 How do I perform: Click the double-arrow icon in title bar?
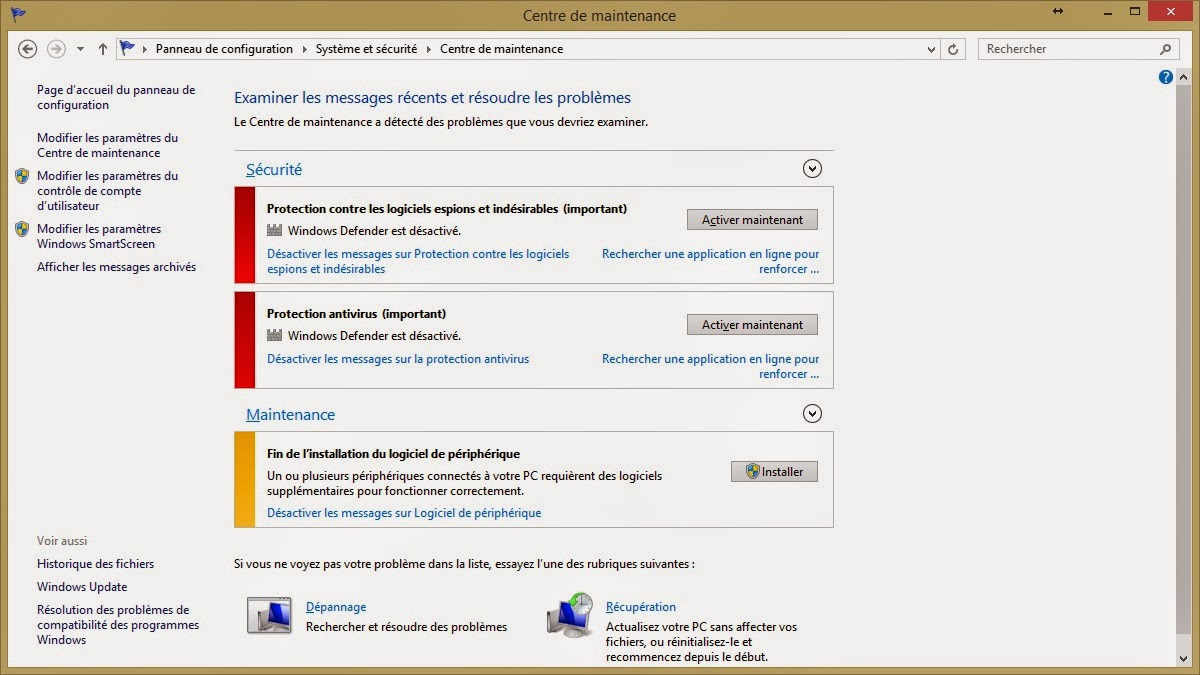[x=1059, y=11]
